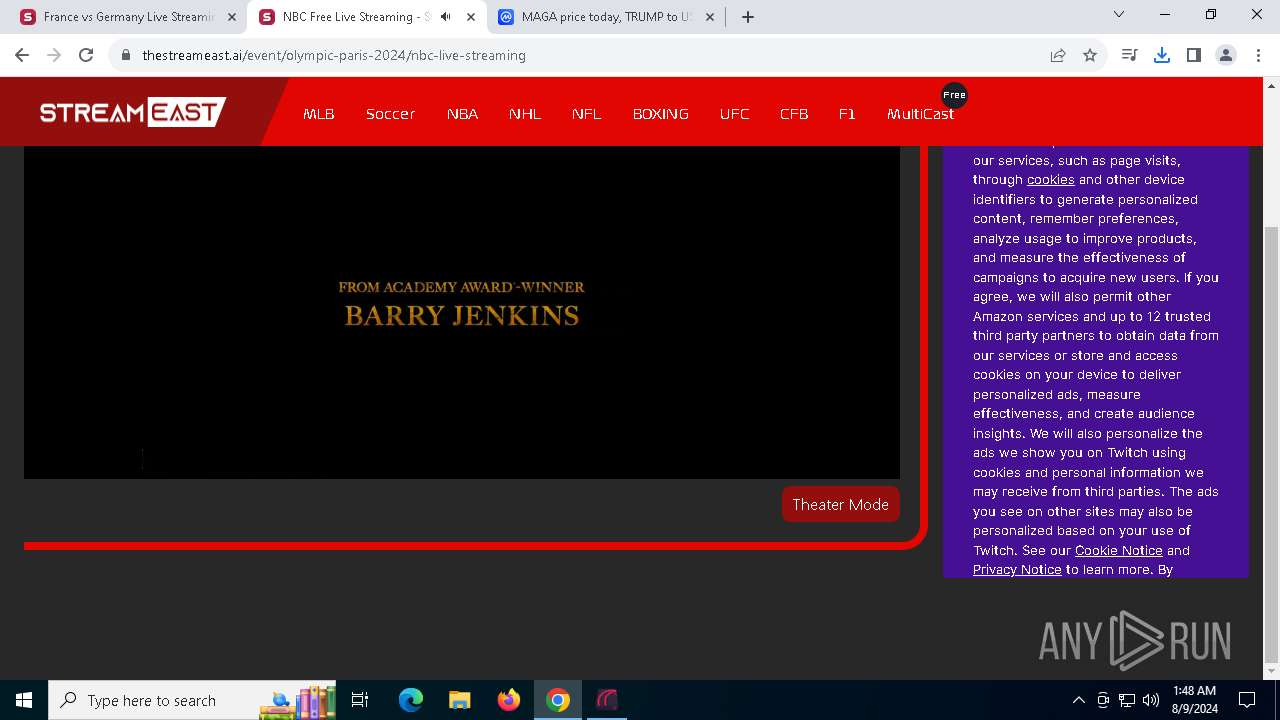Image resolution: width=1280 pixels, height=720 pixels.
Task: Close the MAGA price today tab
Action: (x=710, y=17)
